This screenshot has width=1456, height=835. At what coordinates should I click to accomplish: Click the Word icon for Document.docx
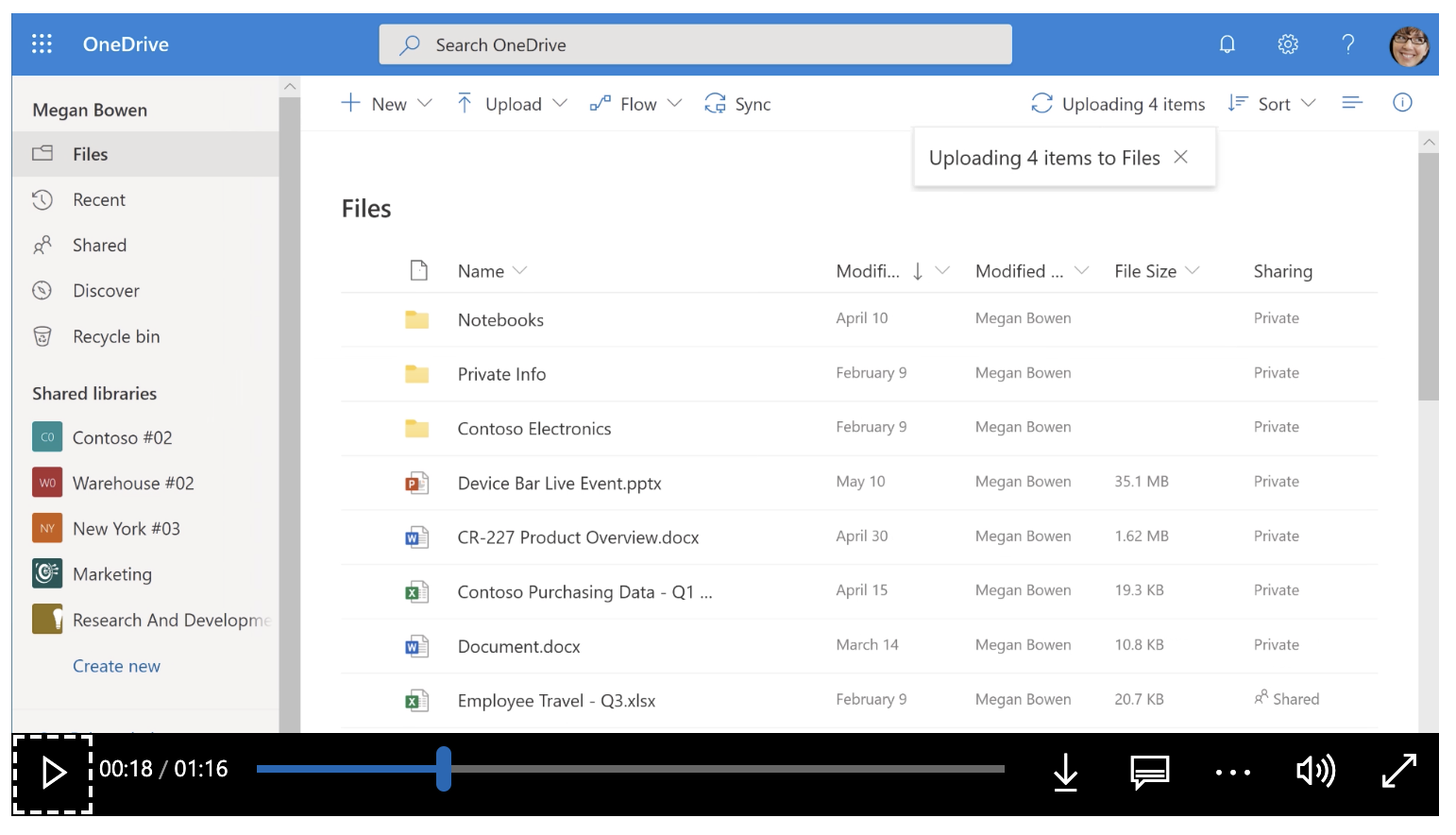click(417, 647)
